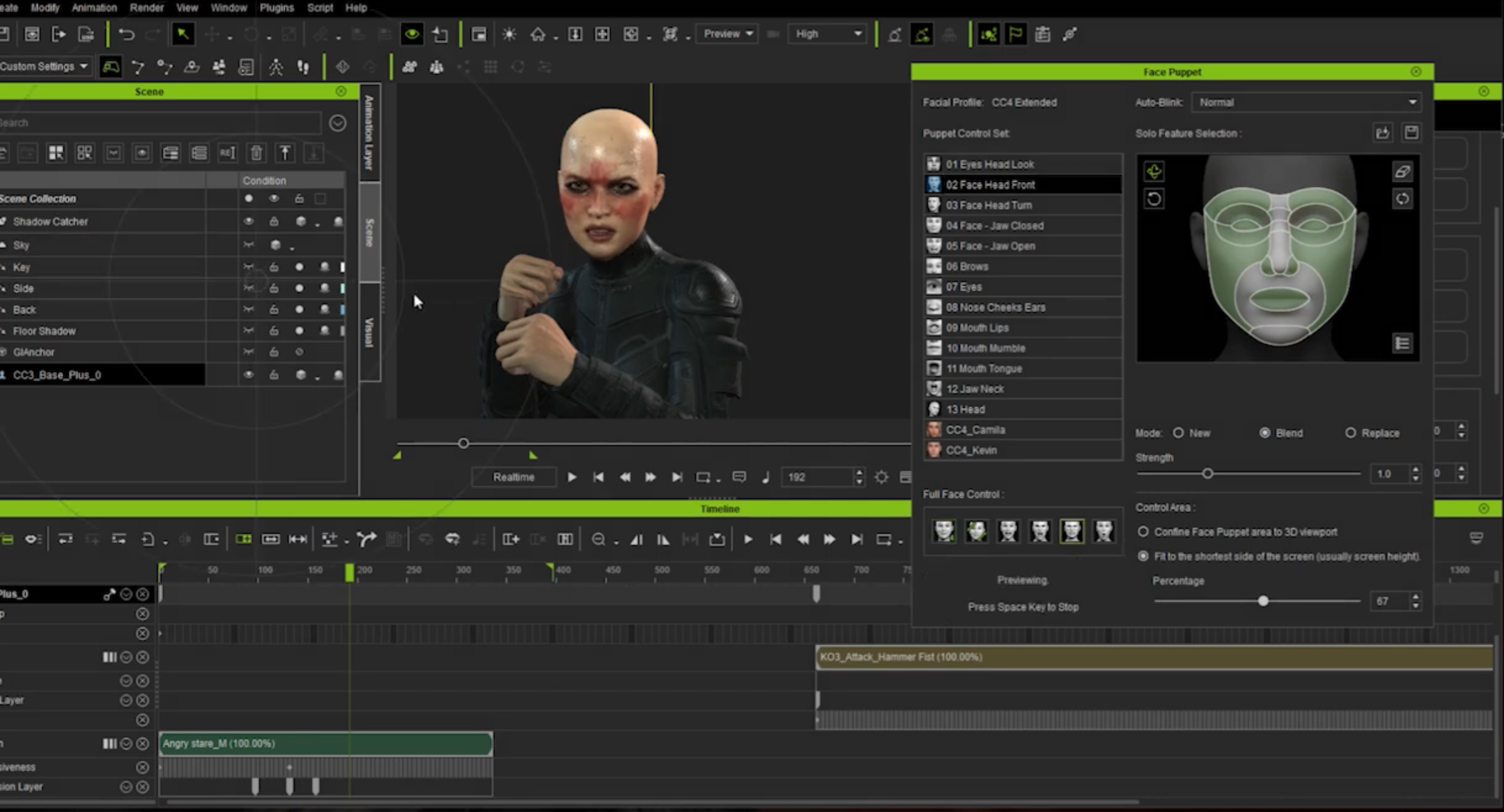Toggle visibility eye for Scene Collection
The image size is (1504, 812).
[x=274, y=198]
